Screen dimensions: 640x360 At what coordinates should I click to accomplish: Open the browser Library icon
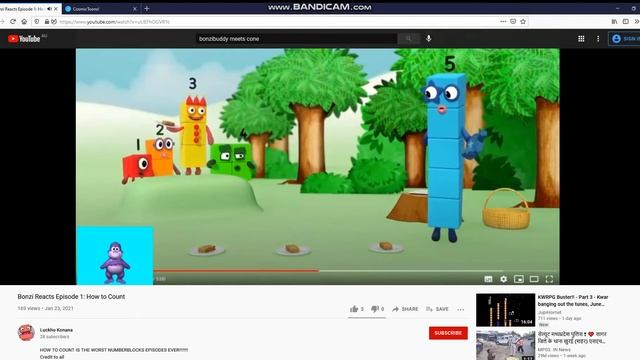point(614,22)
